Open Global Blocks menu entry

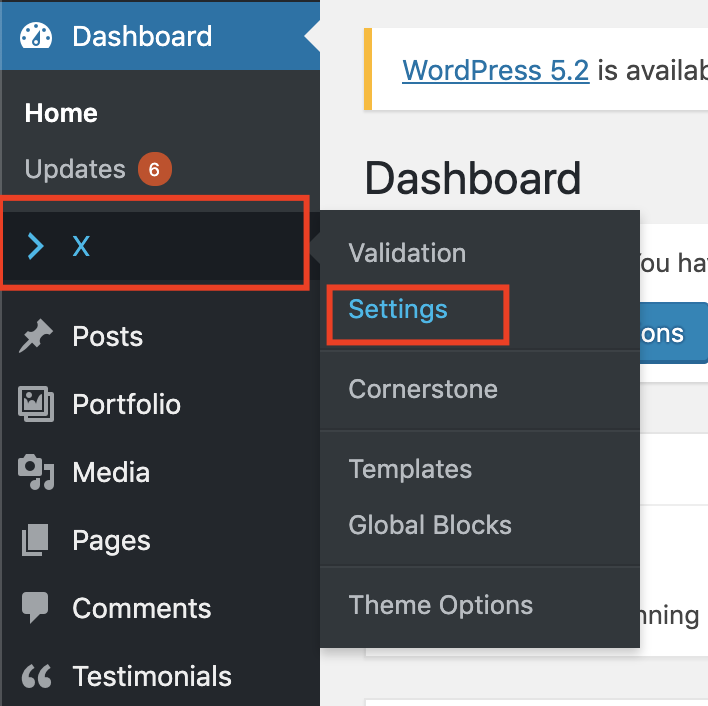pyautogui.click(x=430, y=525)
